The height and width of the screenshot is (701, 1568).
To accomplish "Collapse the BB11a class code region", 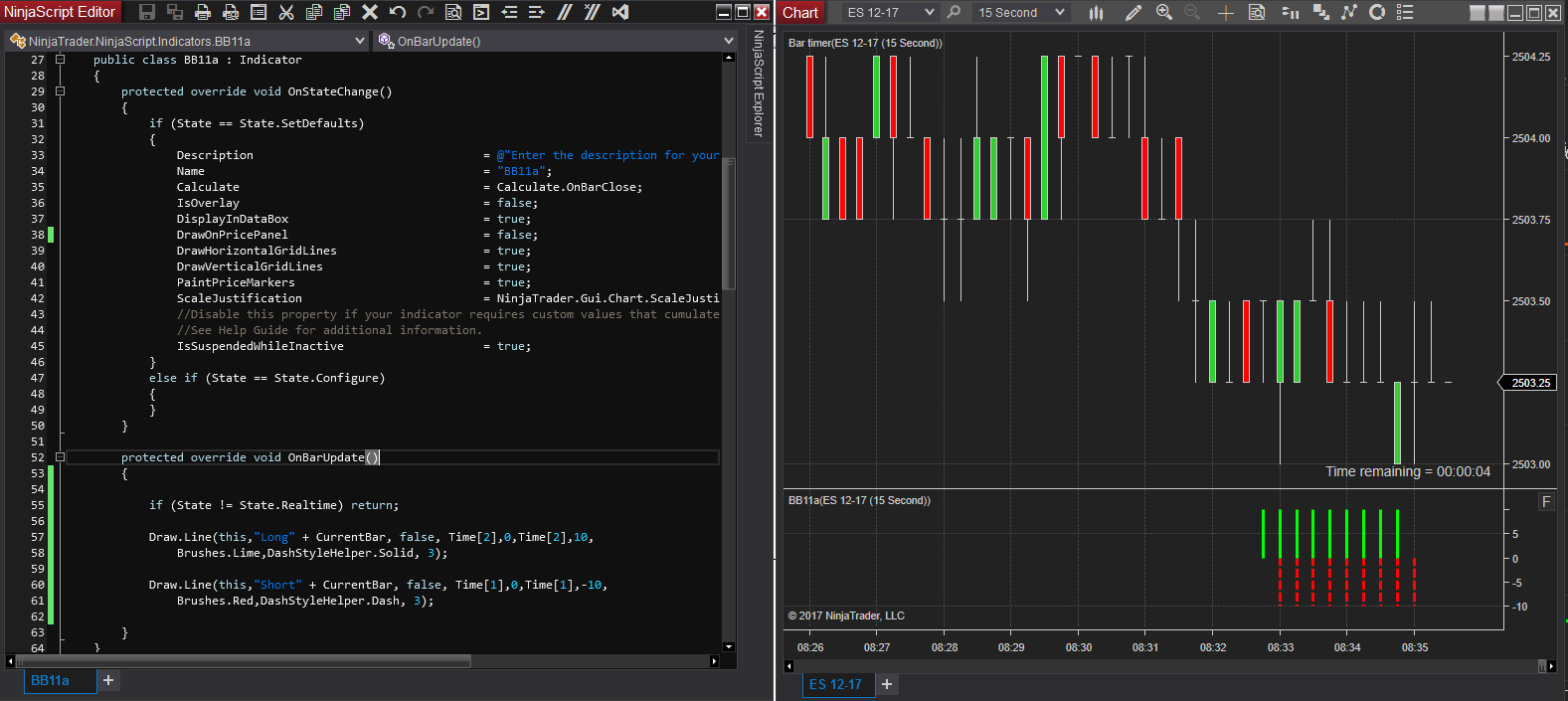I will 60,60.
